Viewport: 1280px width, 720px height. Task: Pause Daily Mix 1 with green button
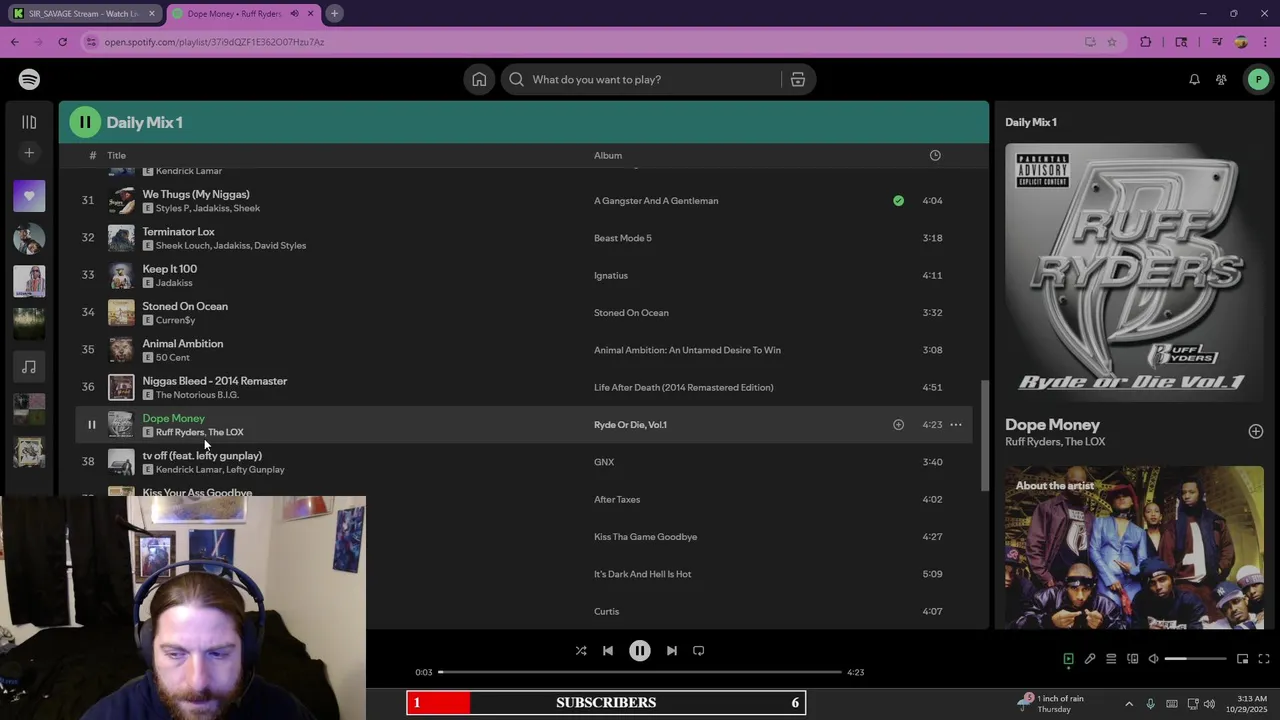(x=85, y=122)
